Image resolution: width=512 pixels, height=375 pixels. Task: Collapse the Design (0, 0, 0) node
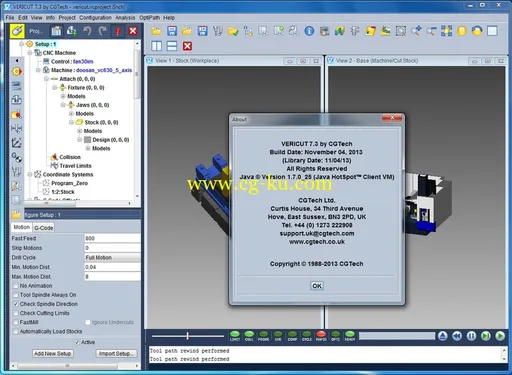[x=80, y=139]
